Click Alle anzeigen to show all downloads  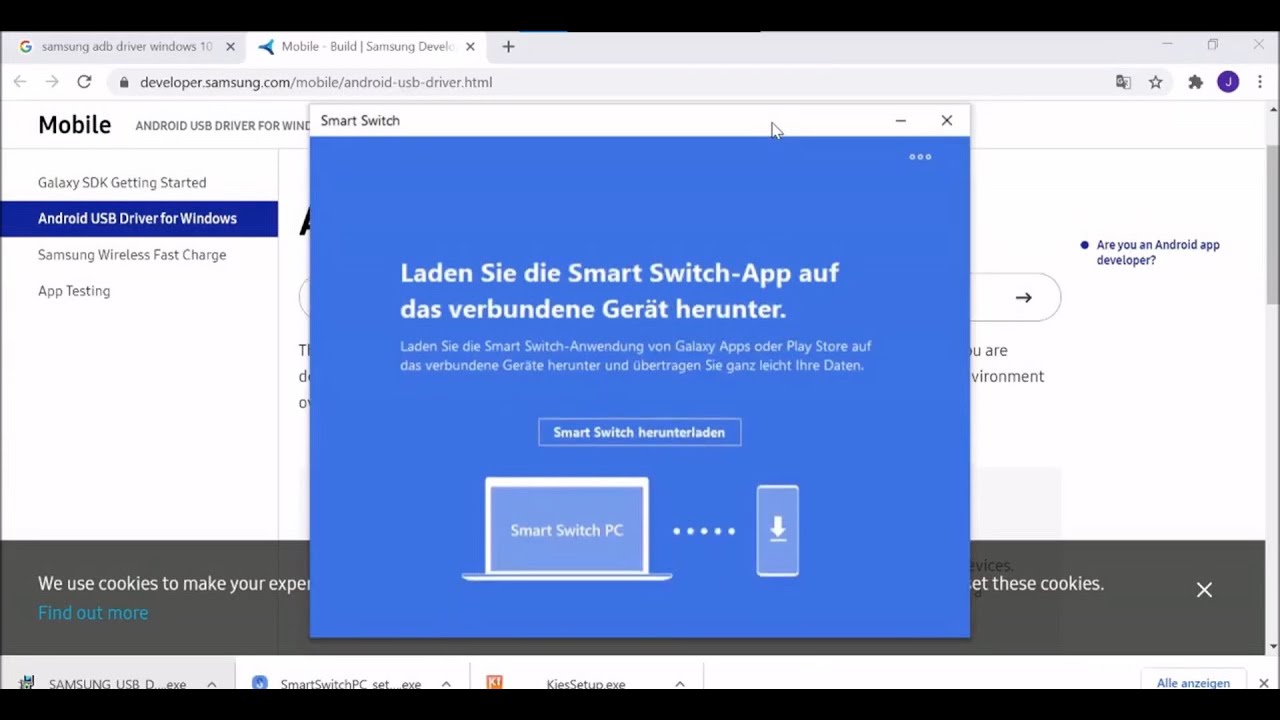tap(1193, 683)
